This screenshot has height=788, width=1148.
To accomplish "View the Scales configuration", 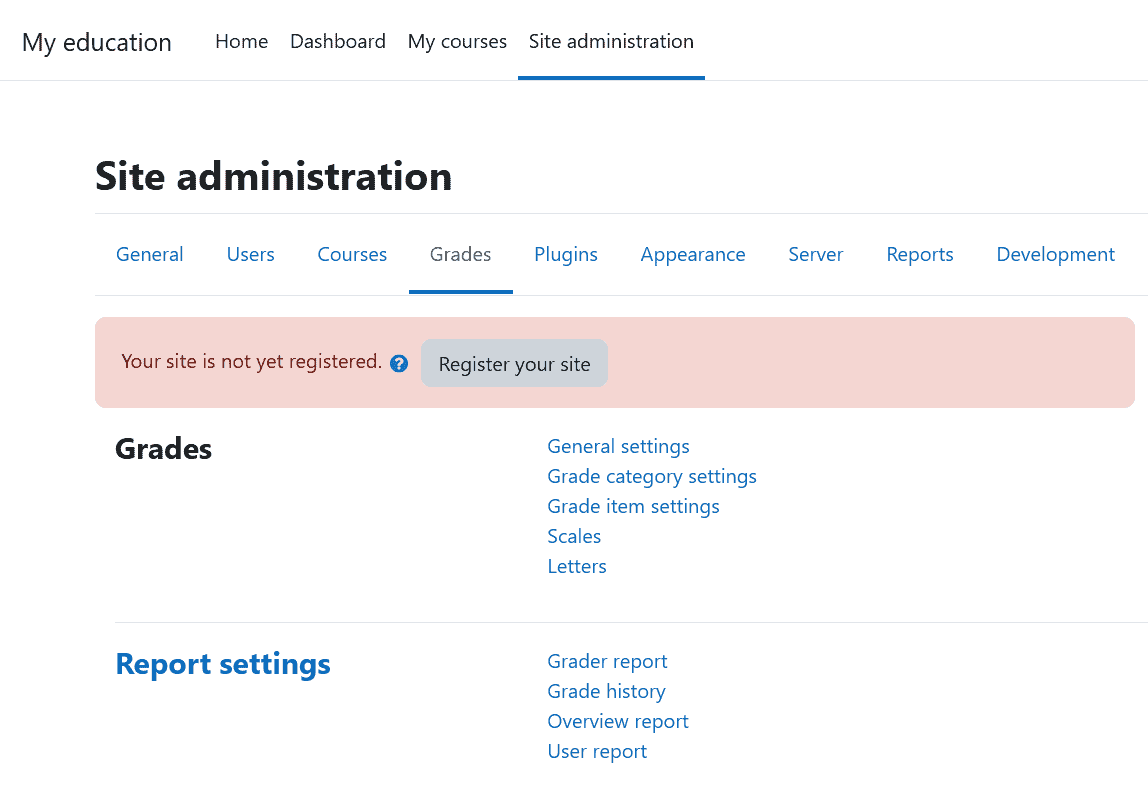I will [574, 536].
